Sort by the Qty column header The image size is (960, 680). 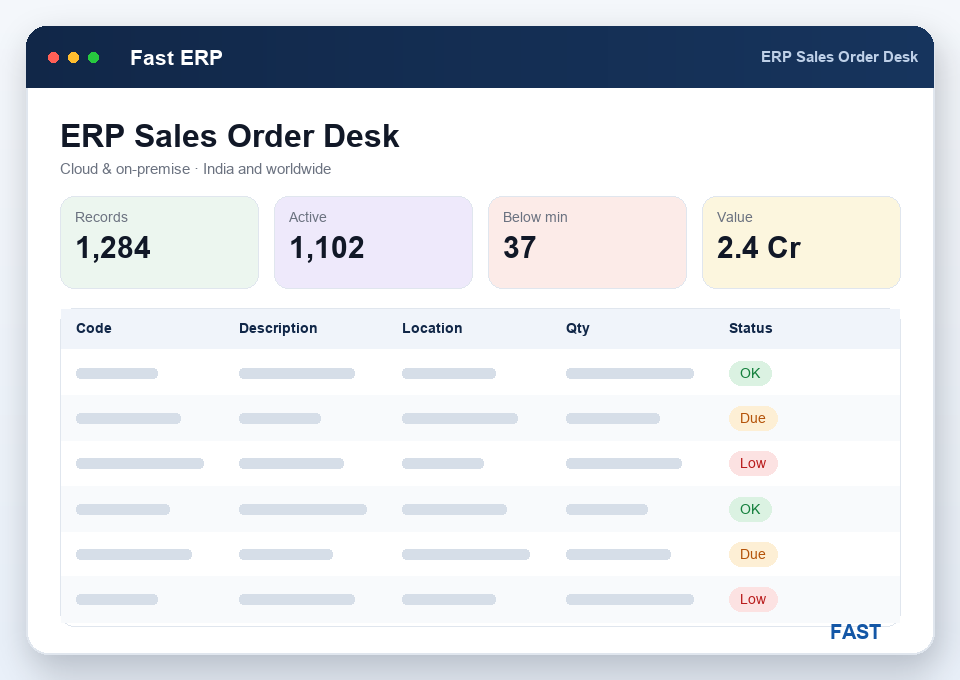577,329
